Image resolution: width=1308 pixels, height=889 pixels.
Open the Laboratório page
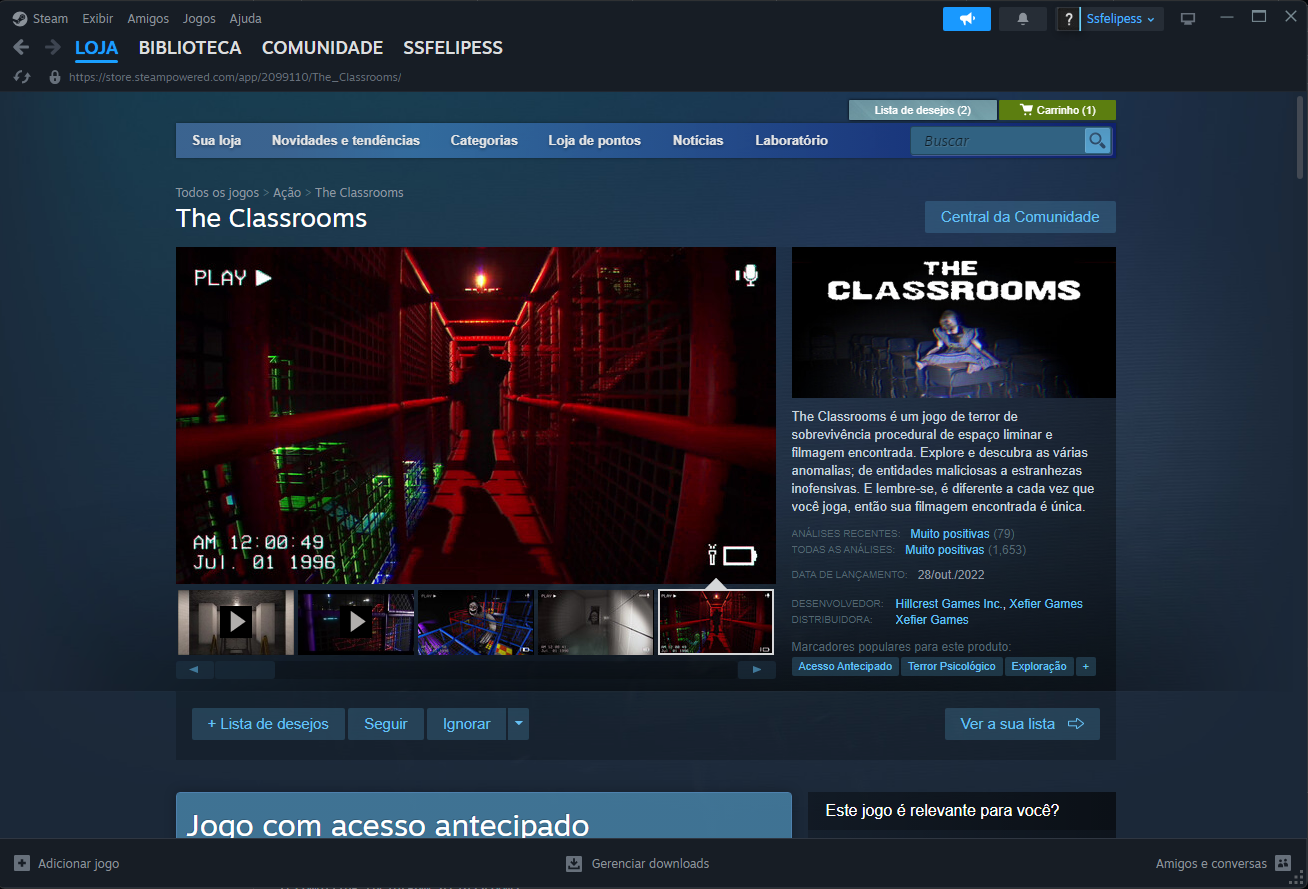click(792, 141)
